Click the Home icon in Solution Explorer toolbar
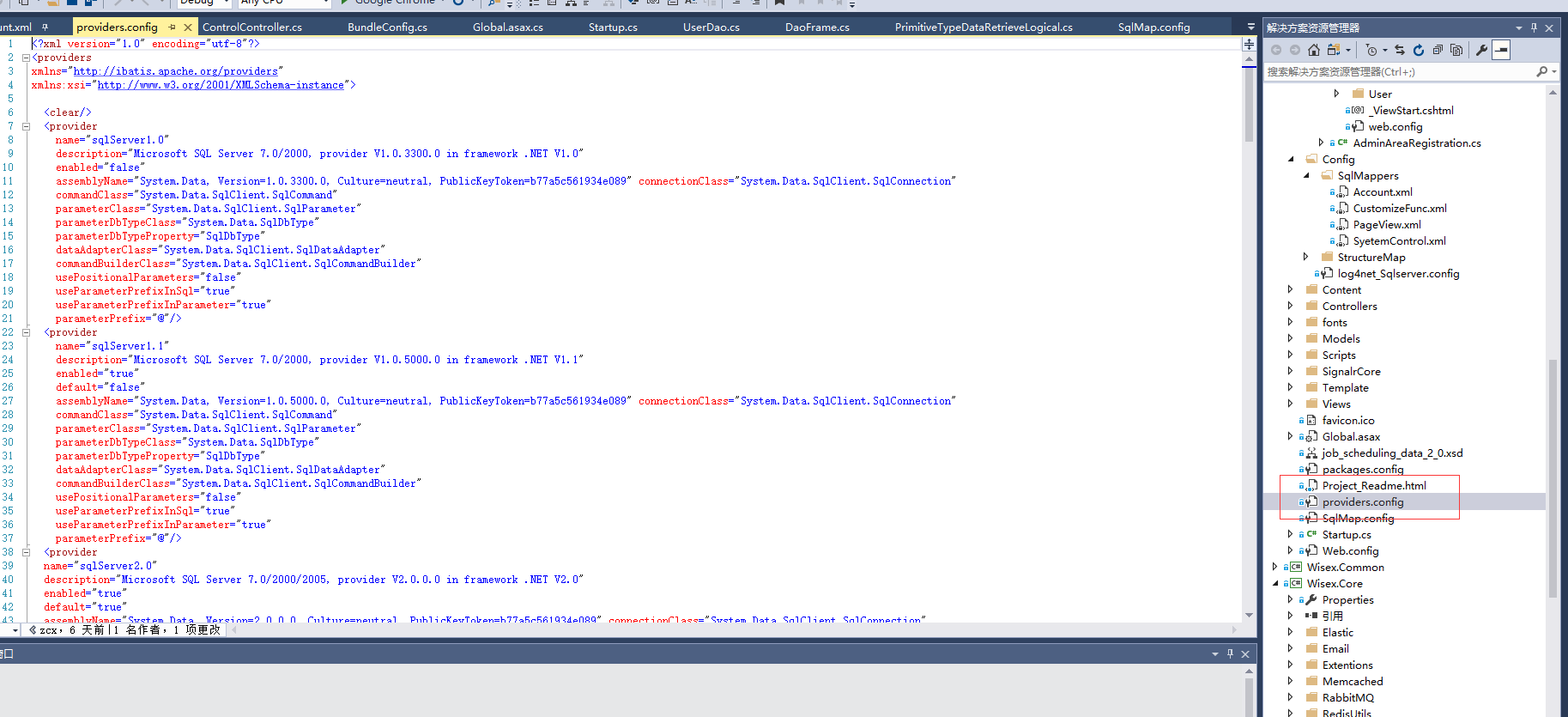 1314,50
